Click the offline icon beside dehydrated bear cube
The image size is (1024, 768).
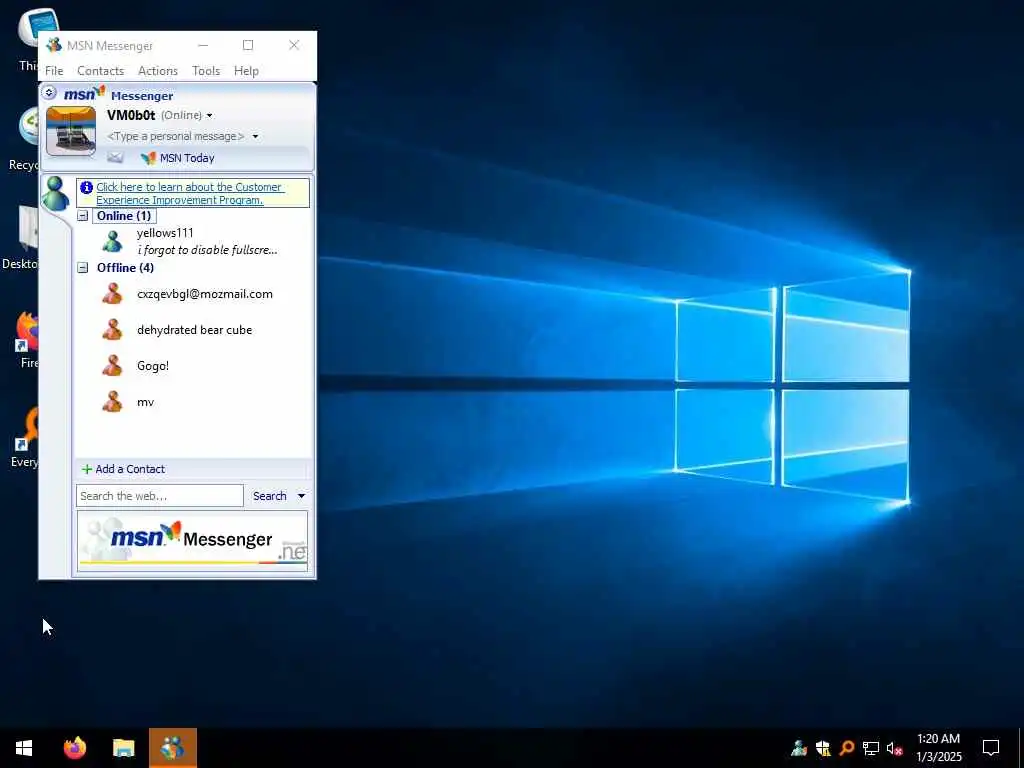click(112, 330)
